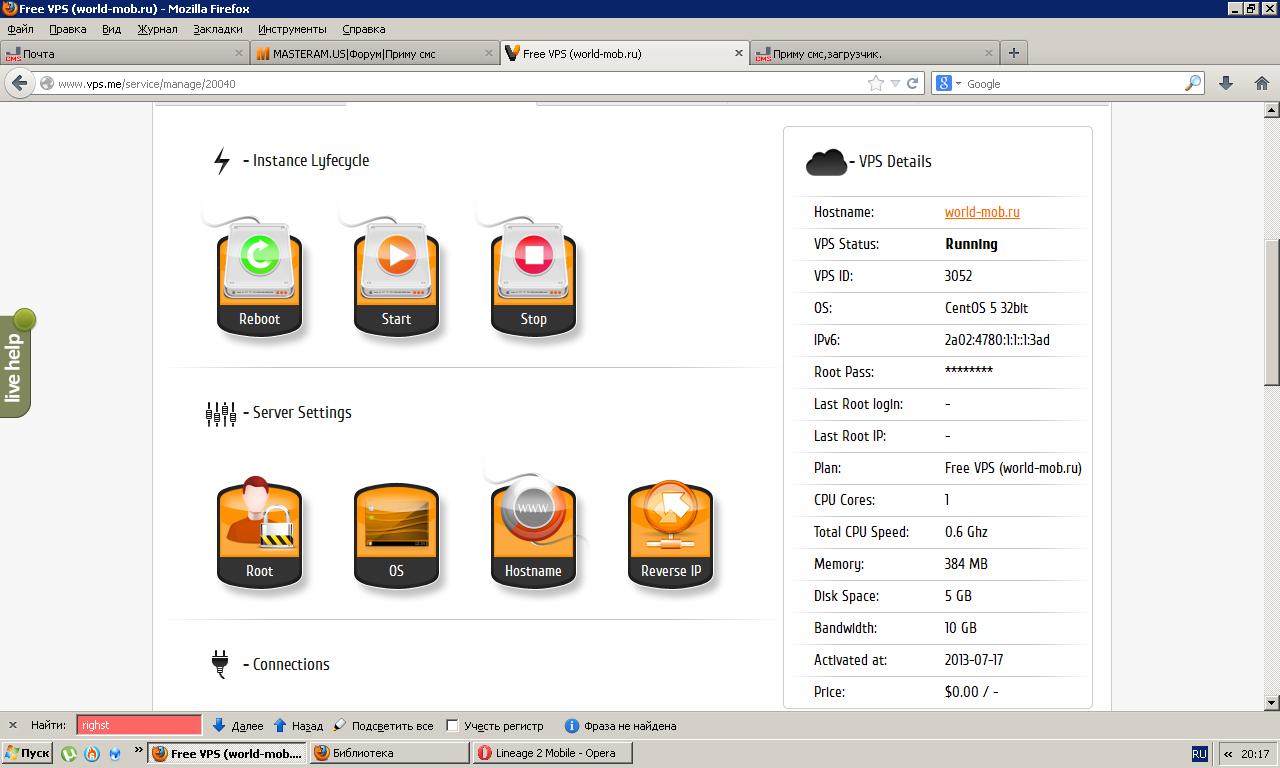The width and height of the screenshot is (1280, 768).
Task: Switch to the MASTERAM.US forum tab
Action: [x=373, y=54]
